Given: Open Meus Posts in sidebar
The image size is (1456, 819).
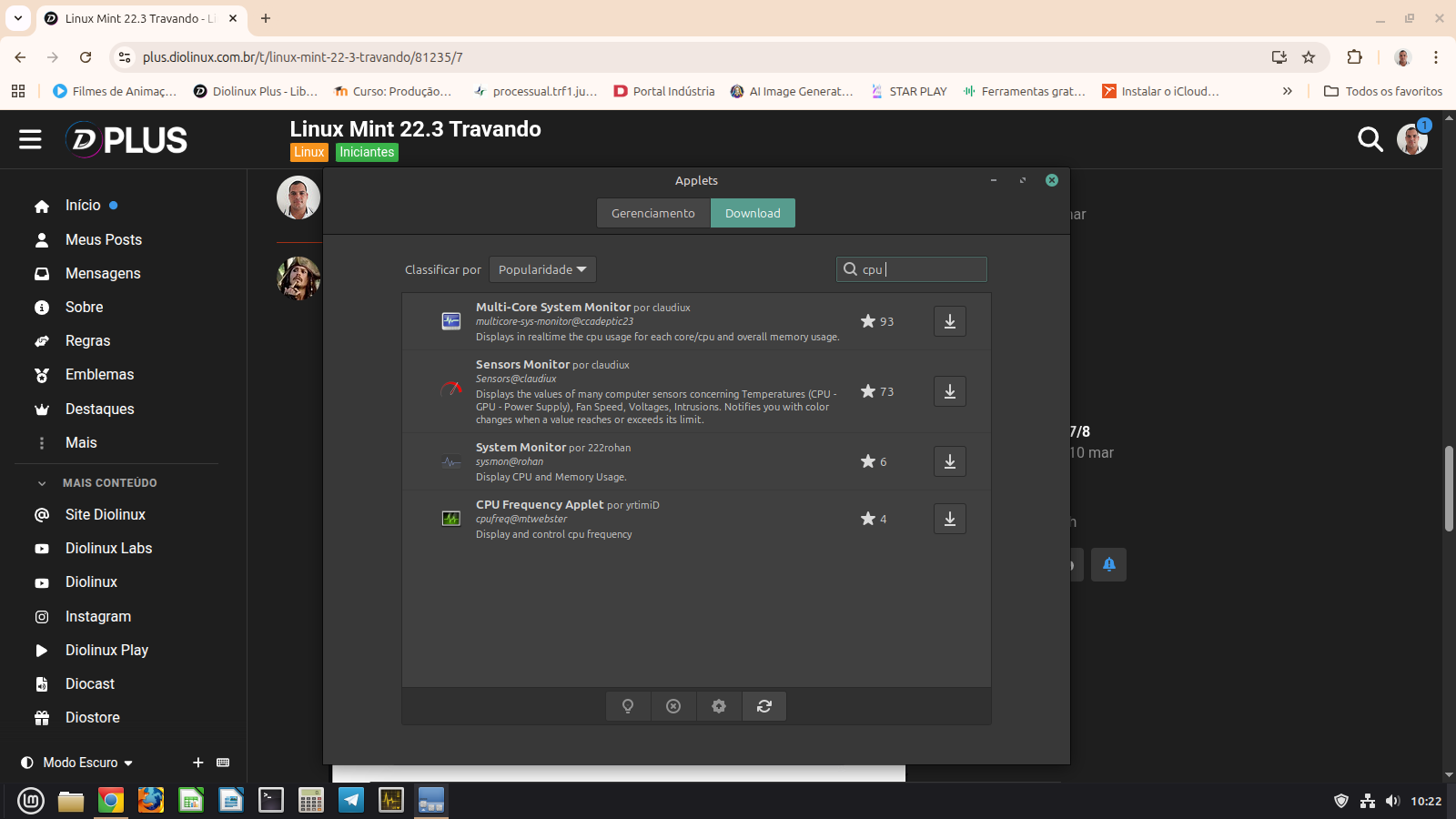Looking at the screenshot, I should (x=104, y=239).
